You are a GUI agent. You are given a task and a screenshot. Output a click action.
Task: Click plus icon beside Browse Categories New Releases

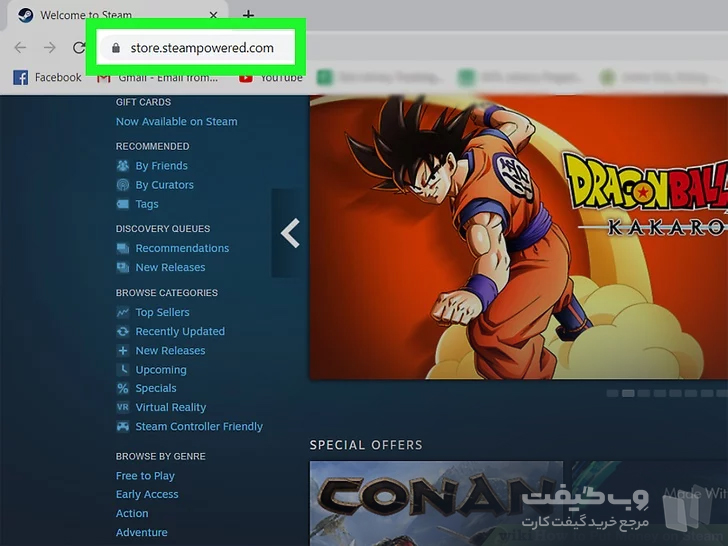click(x=123, y=351)
